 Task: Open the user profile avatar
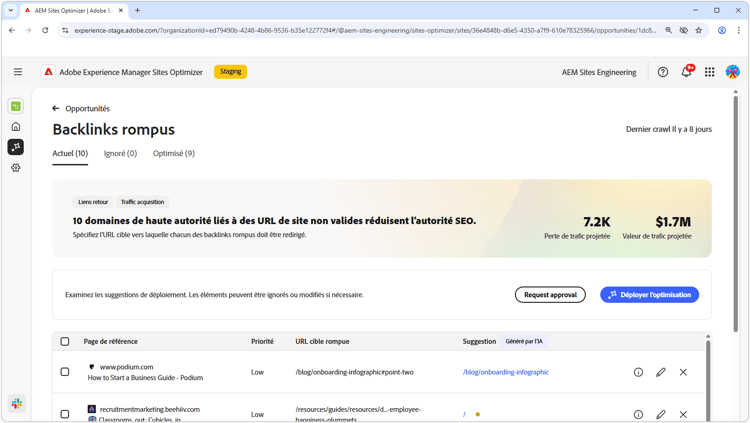(732, 72)
